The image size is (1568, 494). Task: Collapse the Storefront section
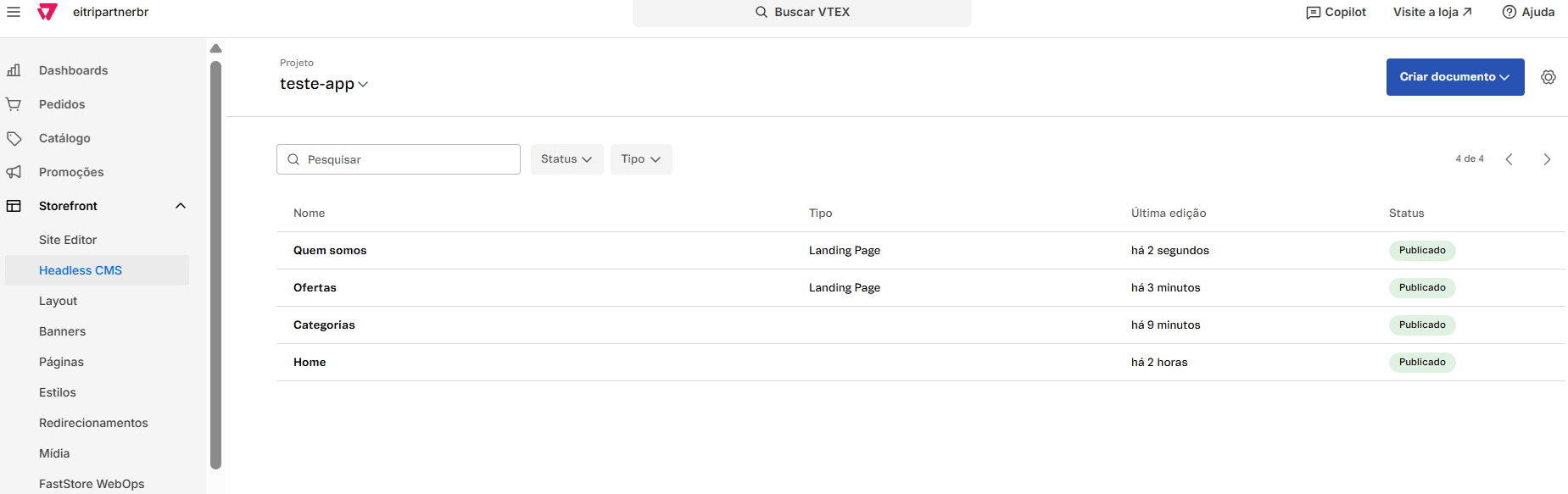(180, 206)
